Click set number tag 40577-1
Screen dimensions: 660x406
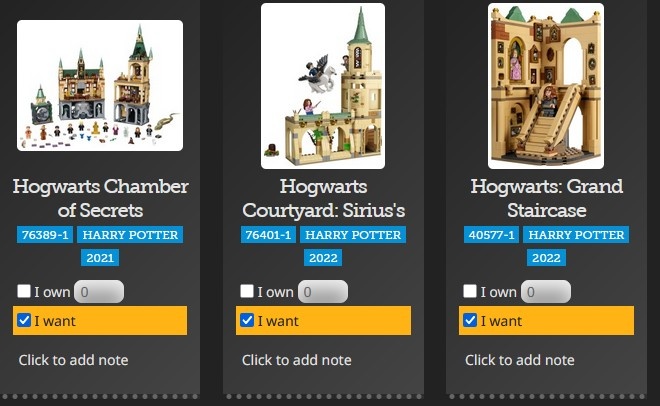click(492, 235)
